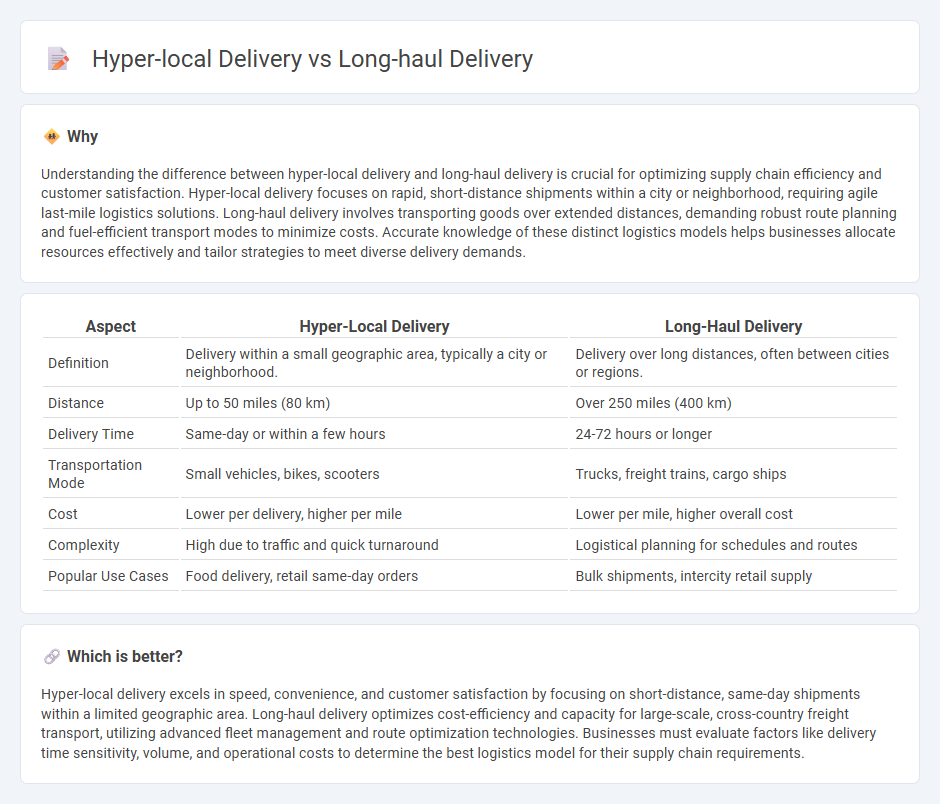Select the Popular Use Cases row label
The width and height of the screenshot is (940, 804).
(109, 576)
